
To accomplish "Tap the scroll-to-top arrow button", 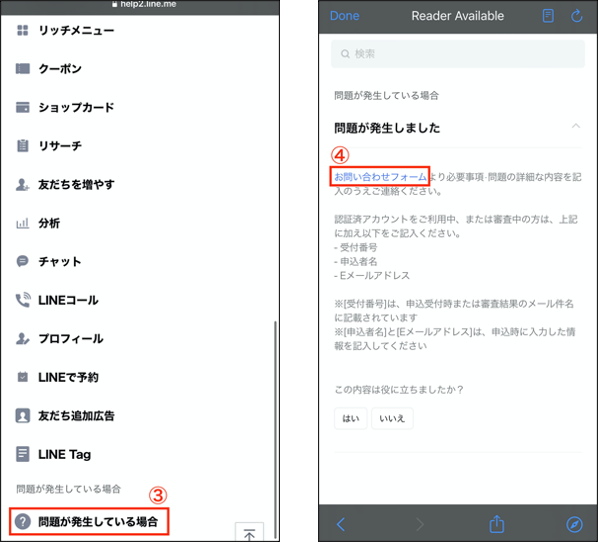I will tap(249, 532).
